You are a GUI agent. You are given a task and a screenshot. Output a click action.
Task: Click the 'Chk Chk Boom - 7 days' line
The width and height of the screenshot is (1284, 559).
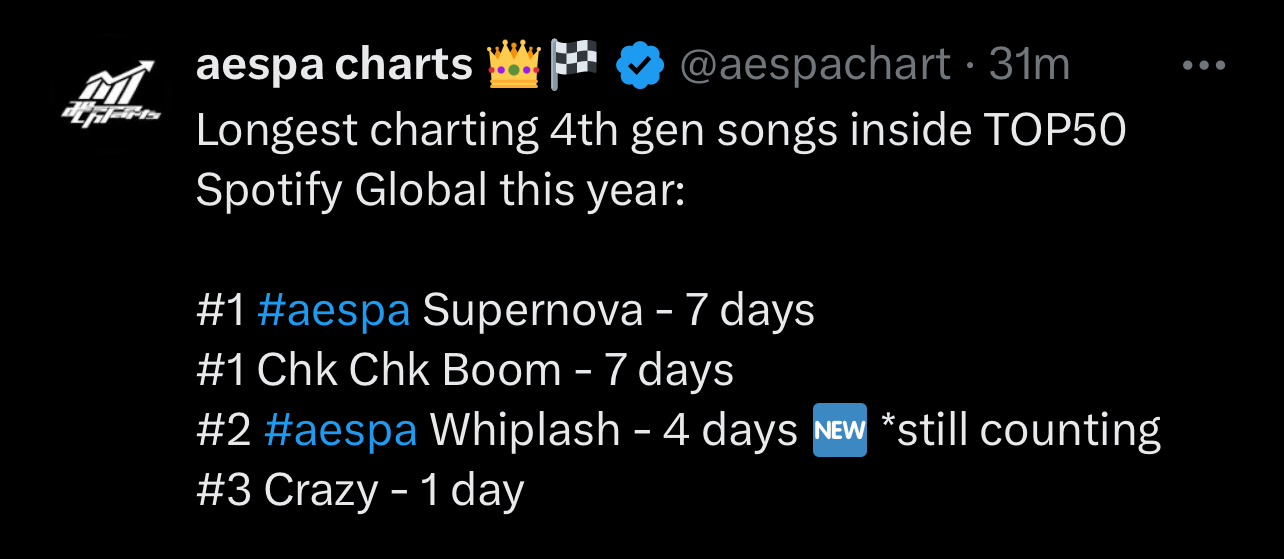tap(465, 371)
